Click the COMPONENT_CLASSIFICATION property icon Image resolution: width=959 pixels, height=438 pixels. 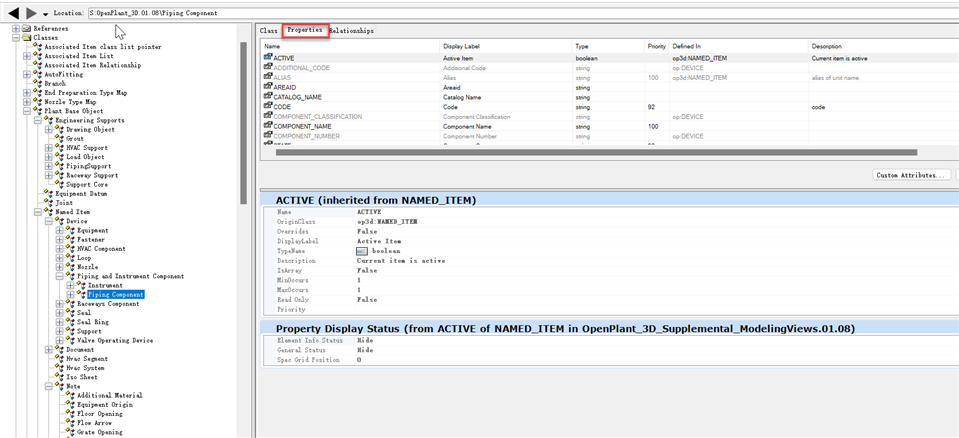coord(268,116)
